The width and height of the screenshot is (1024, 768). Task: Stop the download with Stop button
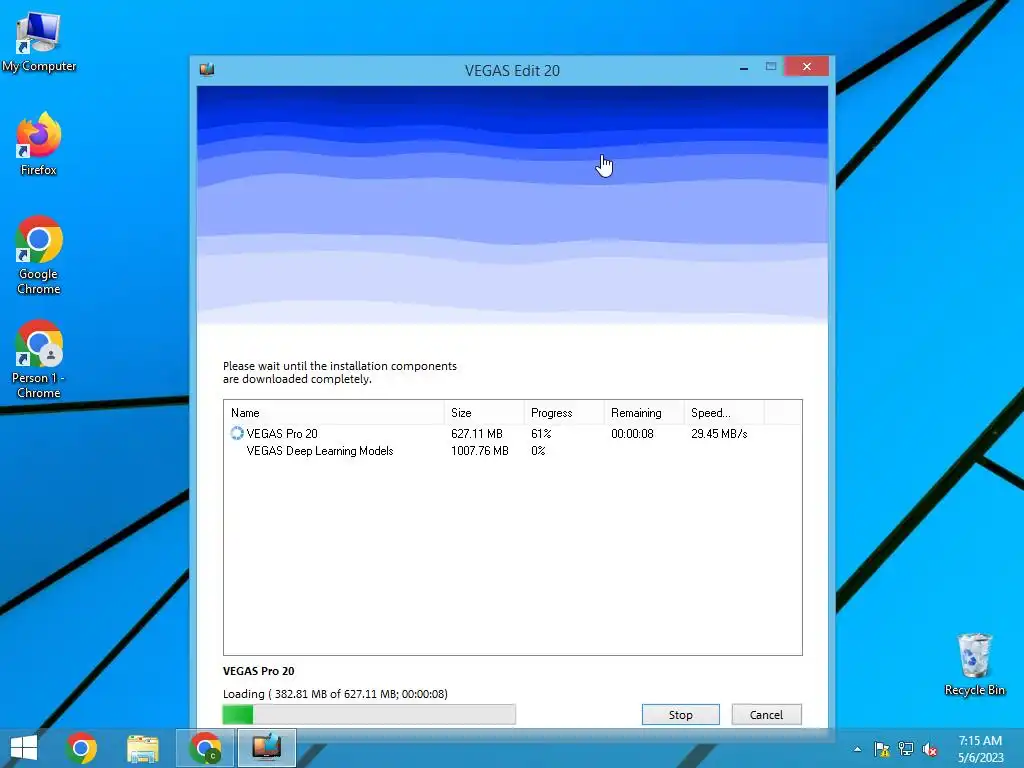(680, 714)
